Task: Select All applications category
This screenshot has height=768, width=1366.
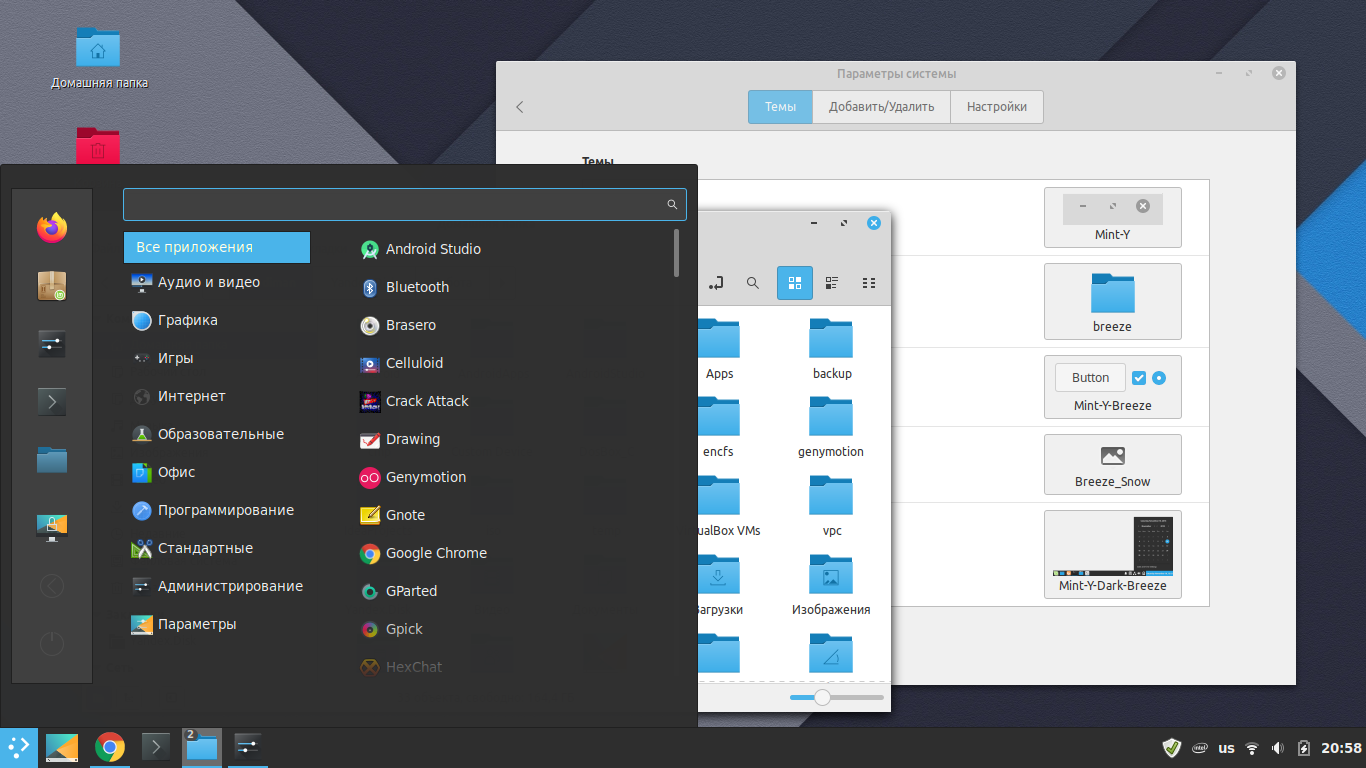Action: pos(217,247)
